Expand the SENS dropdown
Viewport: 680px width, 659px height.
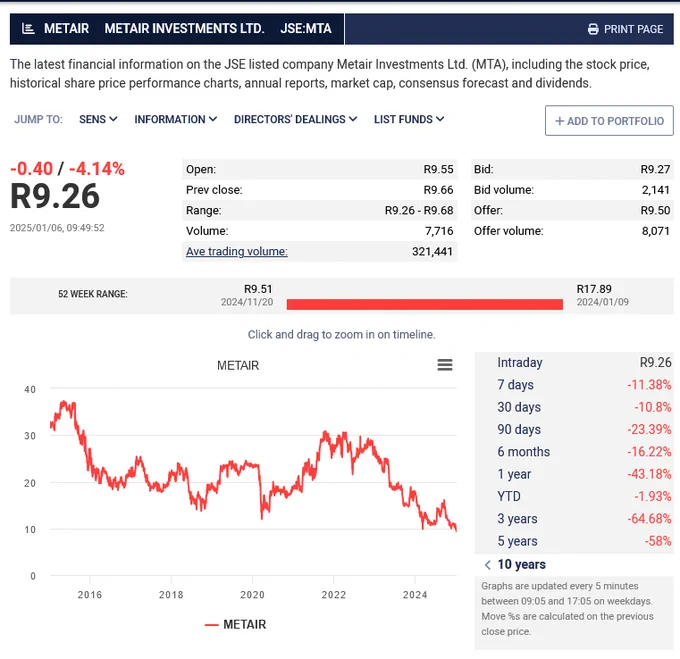click(x=98, y=119)
